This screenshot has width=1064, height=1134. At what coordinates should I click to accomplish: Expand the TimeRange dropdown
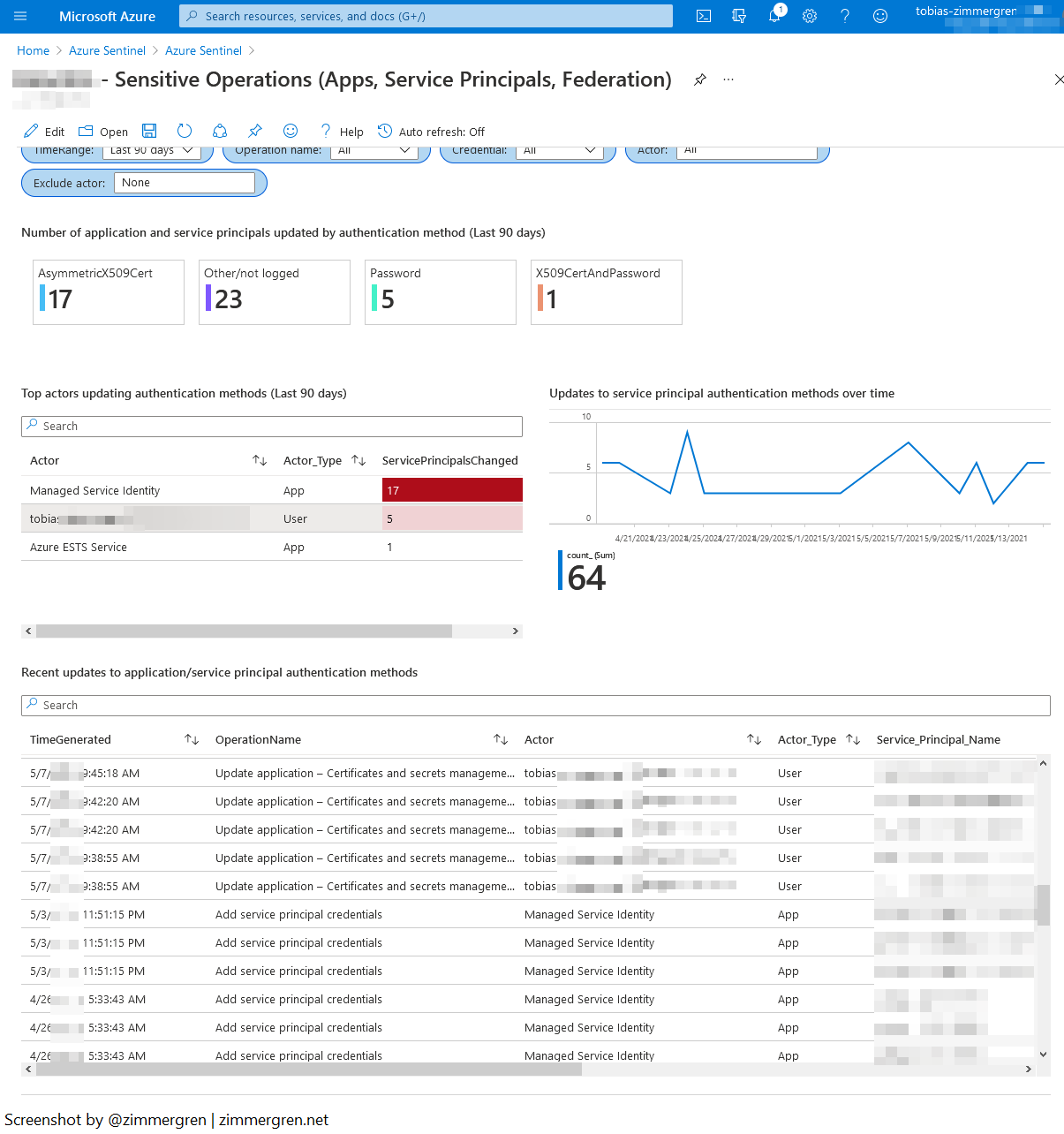(x=152, y=151)
